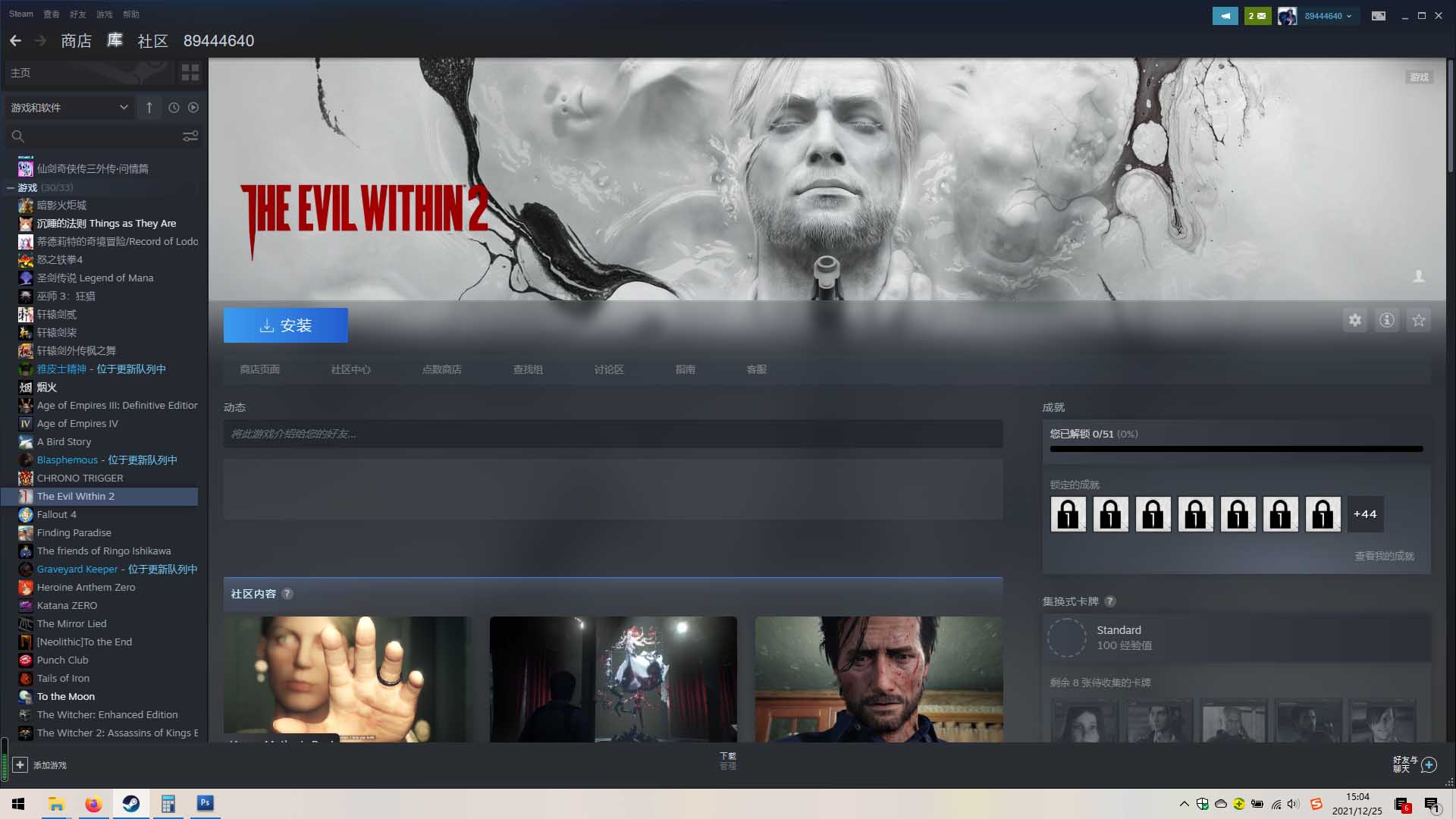Click the achievements progress bar
This screenshot has height=819, width=1456.
click(x=1236, y=449)
